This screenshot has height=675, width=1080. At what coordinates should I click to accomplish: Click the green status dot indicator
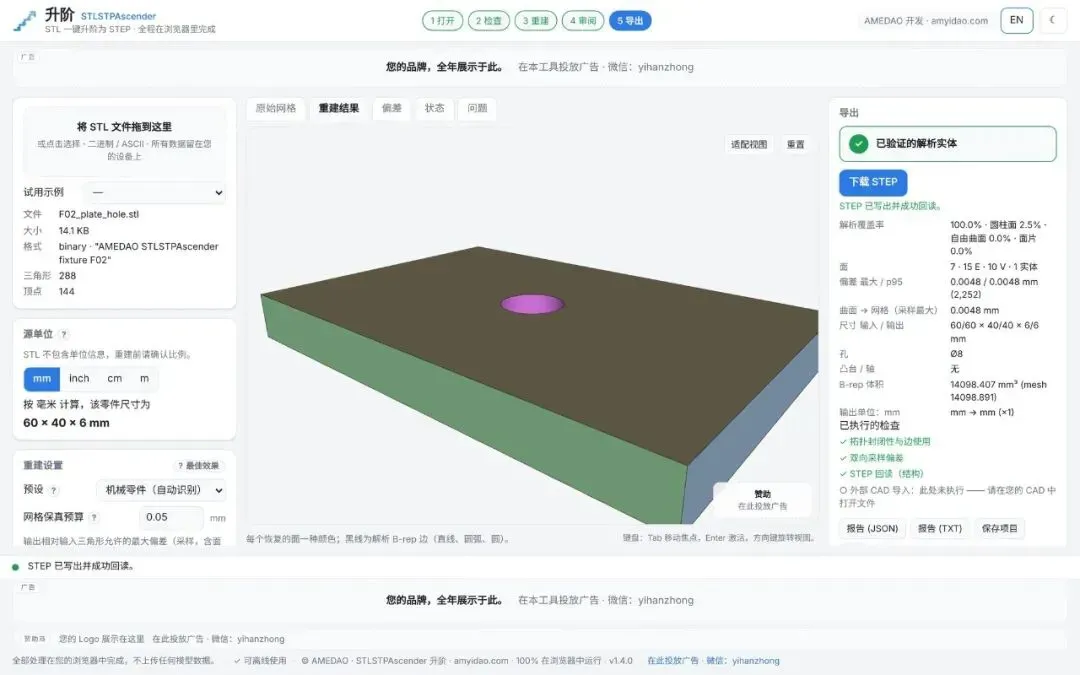[x=15, y=567]
